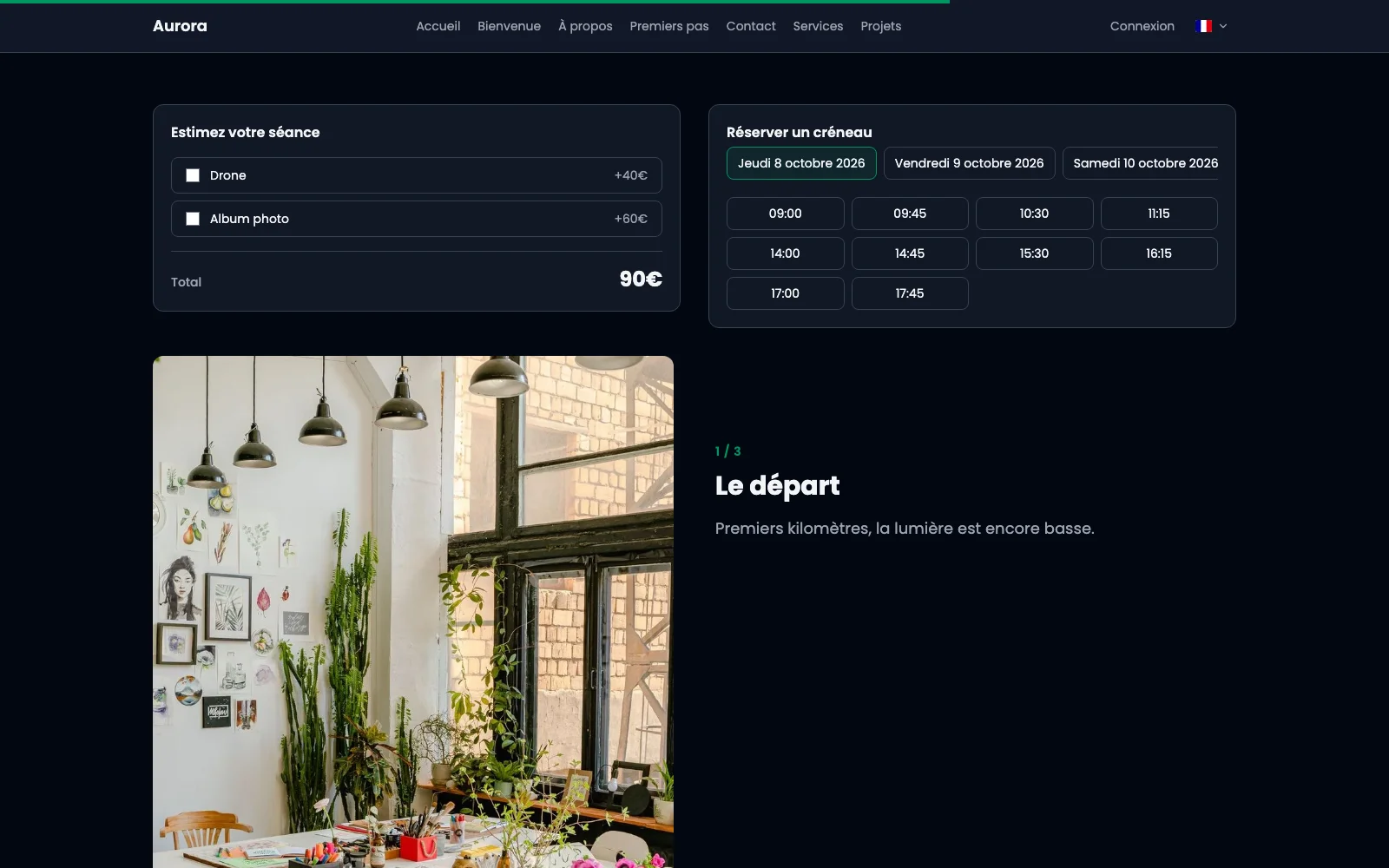Screen dimensions: 1389x868
Task: Click the Connexion link
Action: coord(1142,26)
